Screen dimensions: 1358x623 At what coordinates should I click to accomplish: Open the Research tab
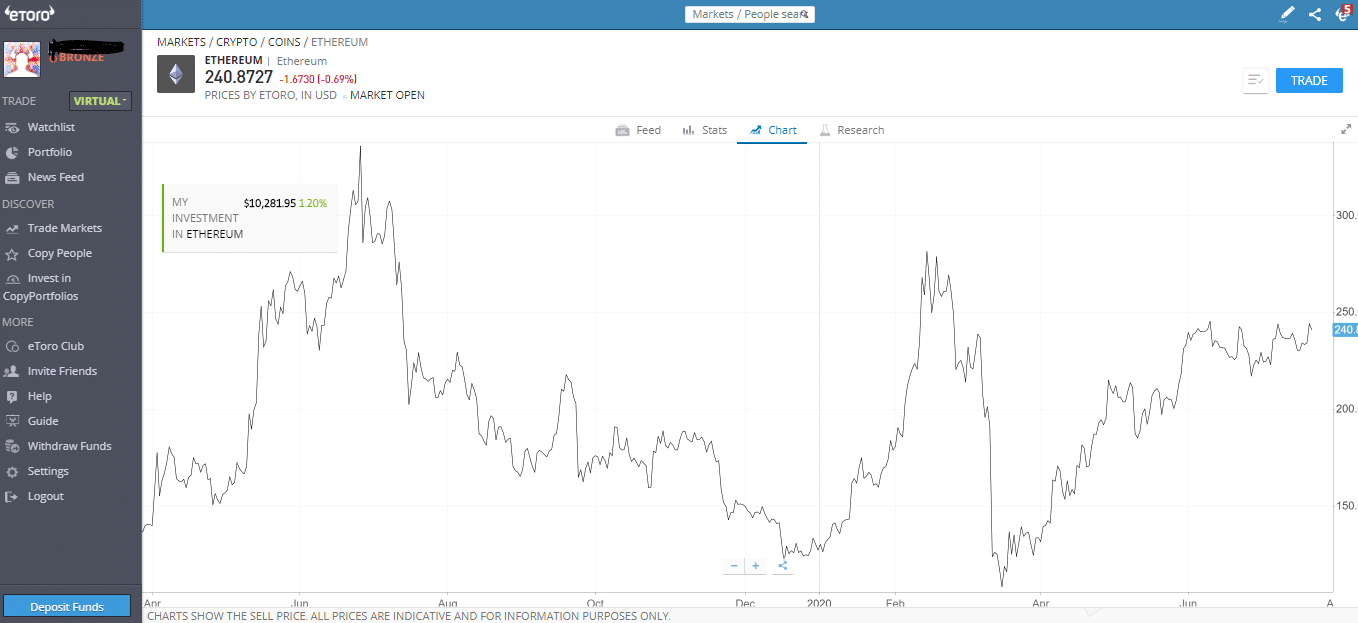pos(852,130)
